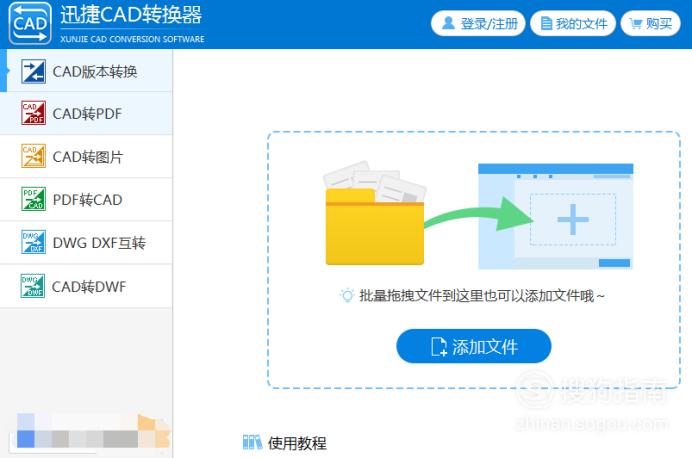Click the DWG DXF互转 blue icon
Image resolution: width=692 pixels, height=458 pixels.
(33, 242)
